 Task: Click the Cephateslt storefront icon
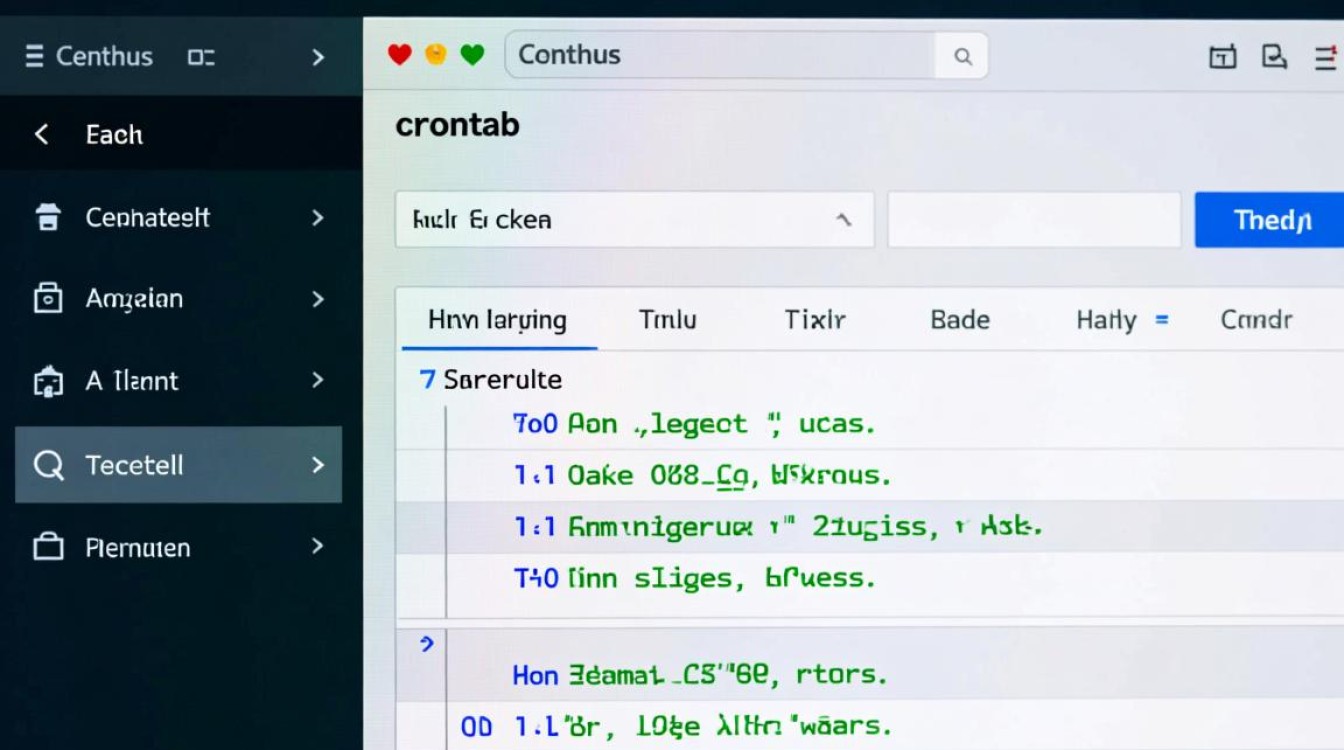point(47,217)
